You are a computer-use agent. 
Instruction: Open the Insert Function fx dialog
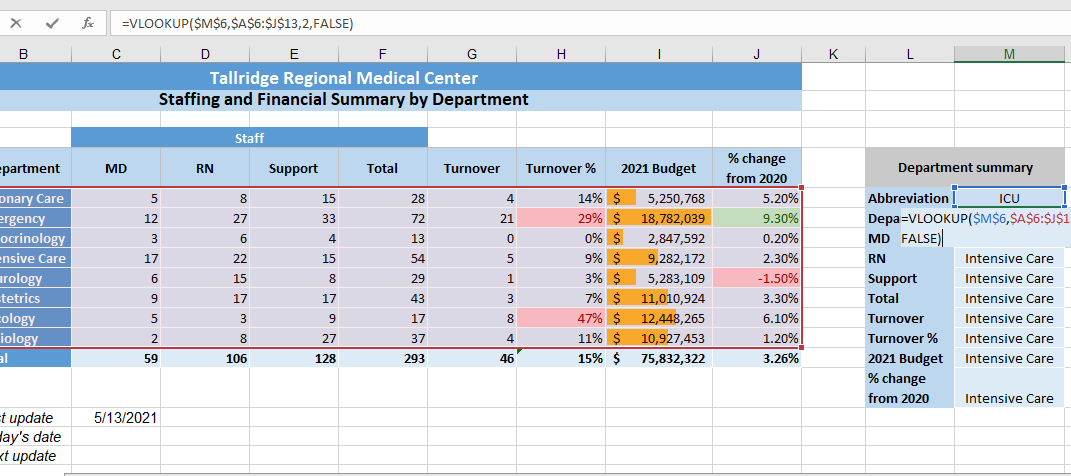point(88,22)
